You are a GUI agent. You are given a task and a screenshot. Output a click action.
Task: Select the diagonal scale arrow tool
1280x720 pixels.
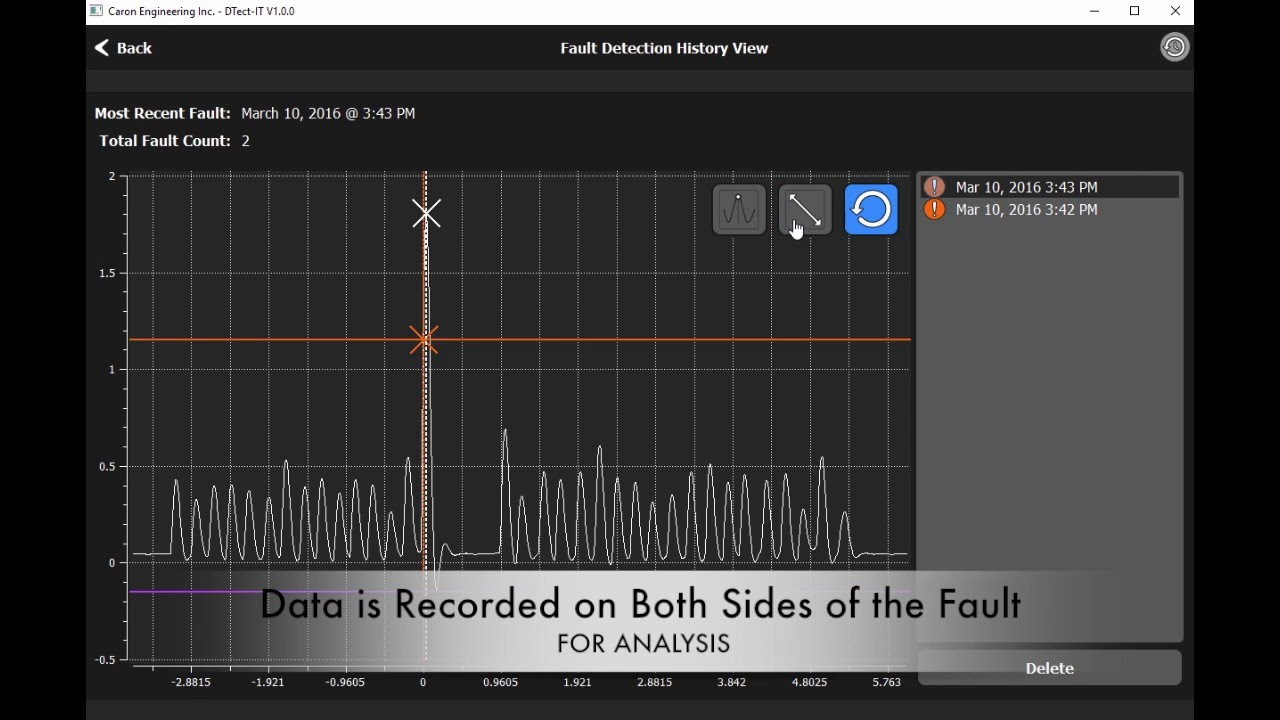coord(805,210)
